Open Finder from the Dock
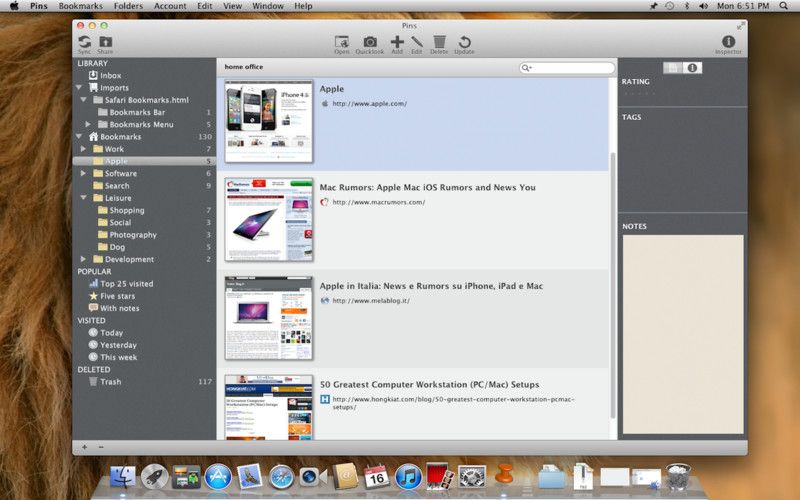The width and height of the screenshot is (800, 500). [122, 478]
